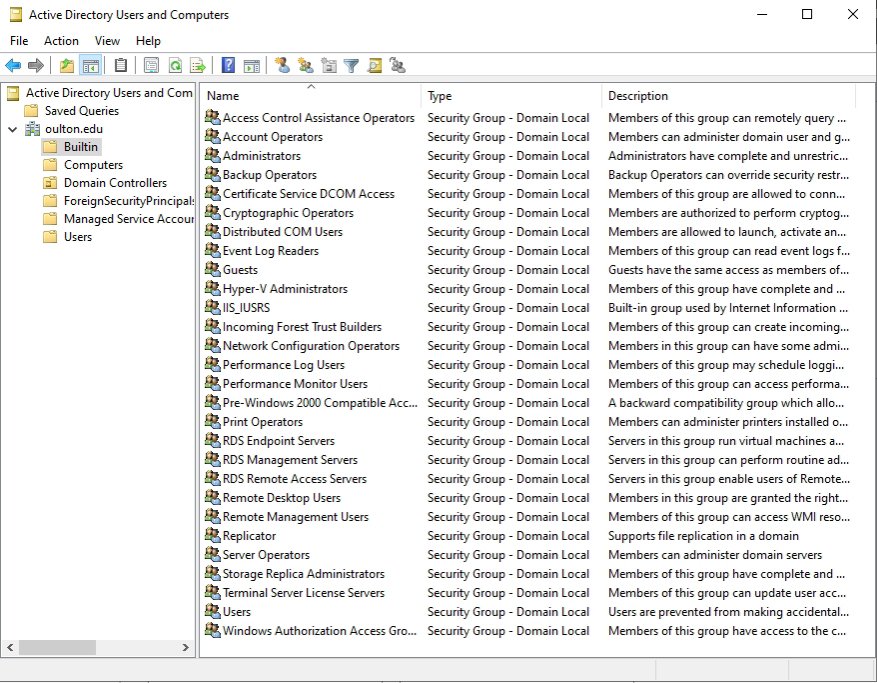877x683 pixels.
Task: Open the View menu
Action: point(107,41)
